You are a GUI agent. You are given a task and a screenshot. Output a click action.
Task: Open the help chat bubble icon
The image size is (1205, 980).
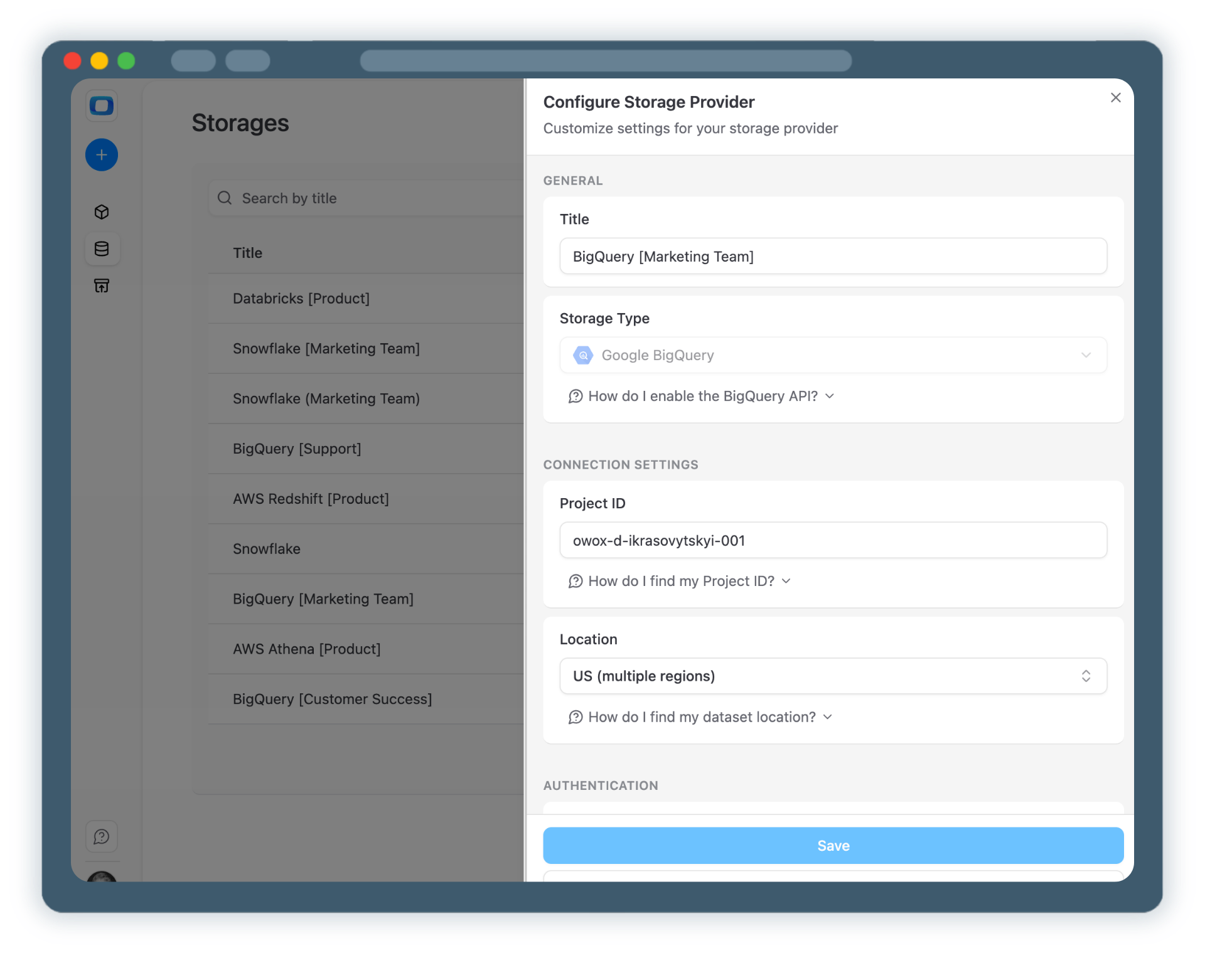tap(101, 836)
